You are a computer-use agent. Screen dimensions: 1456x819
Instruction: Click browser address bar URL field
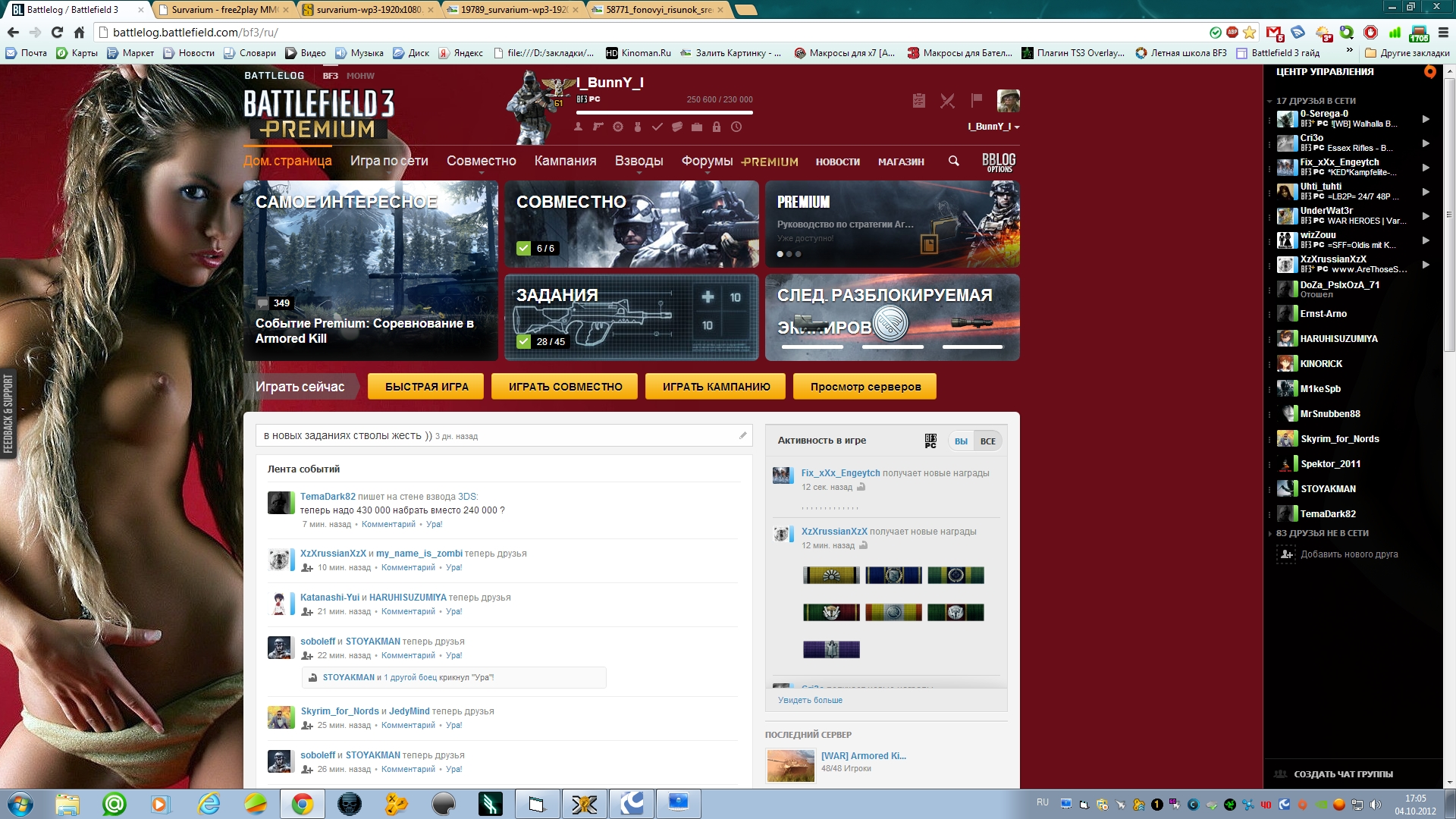652,33
